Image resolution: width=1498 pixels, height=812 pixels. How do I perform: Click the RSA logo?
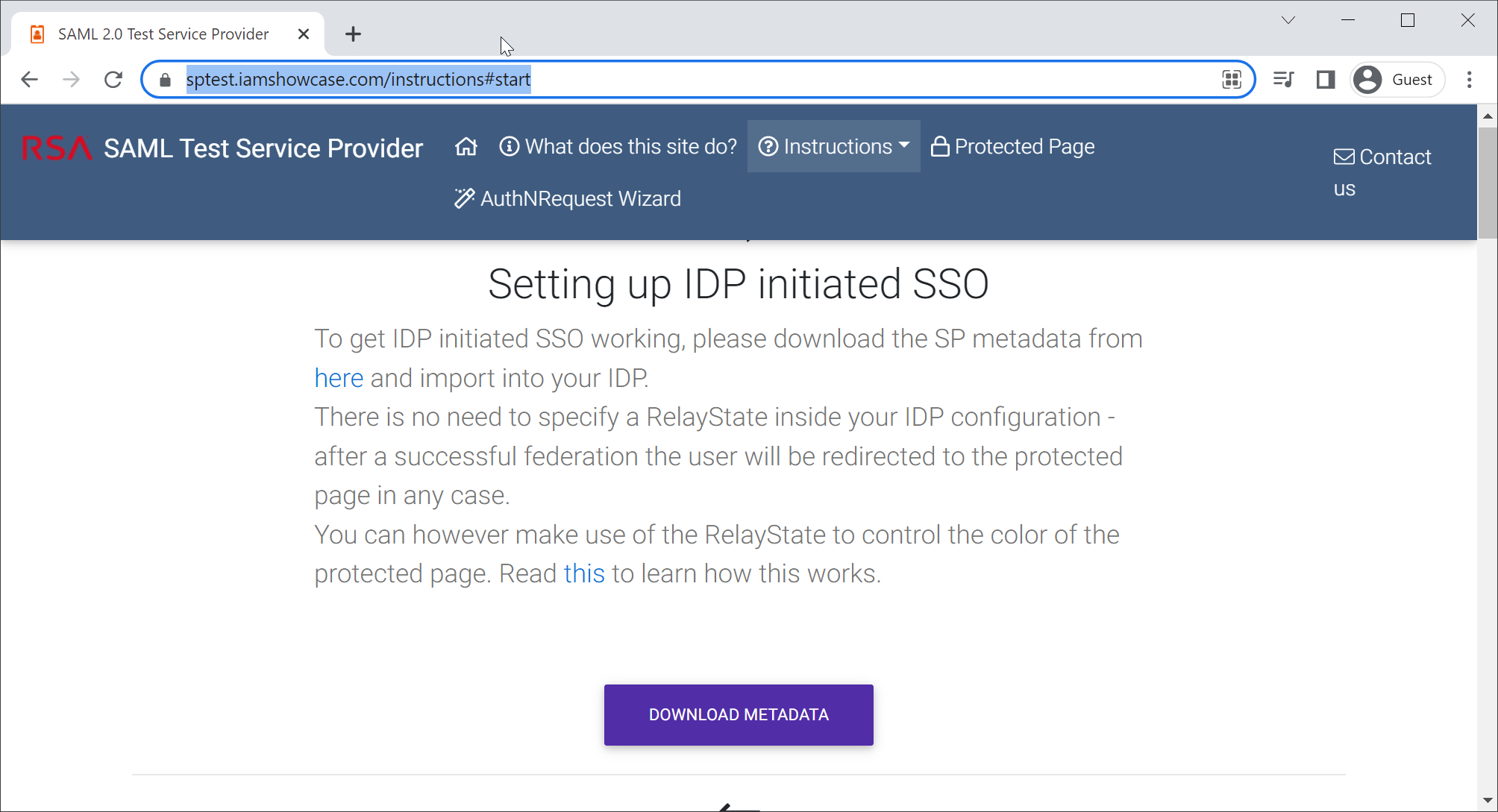coord(57,148)
